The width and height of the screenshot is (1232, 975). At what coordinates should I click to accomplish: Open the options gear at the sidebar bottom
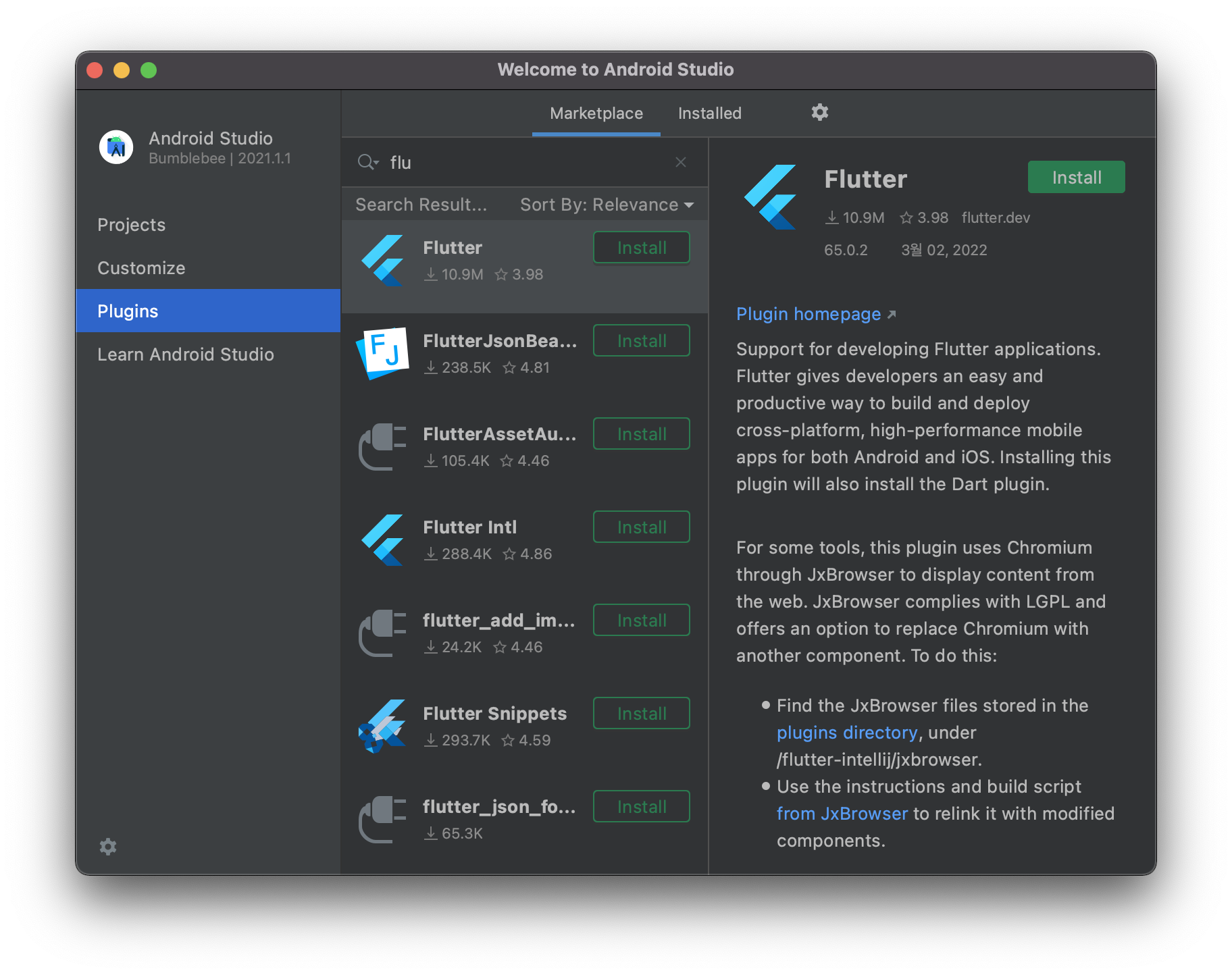click(108, 847)
